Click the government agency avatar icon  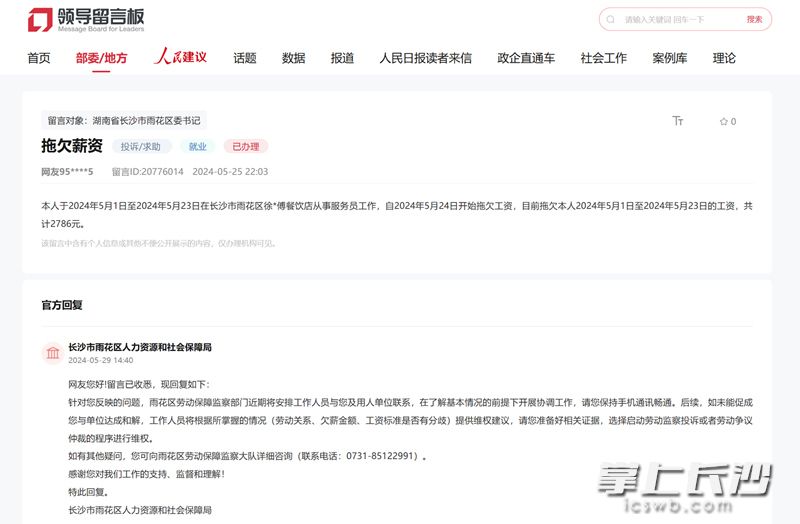[52, 353]
